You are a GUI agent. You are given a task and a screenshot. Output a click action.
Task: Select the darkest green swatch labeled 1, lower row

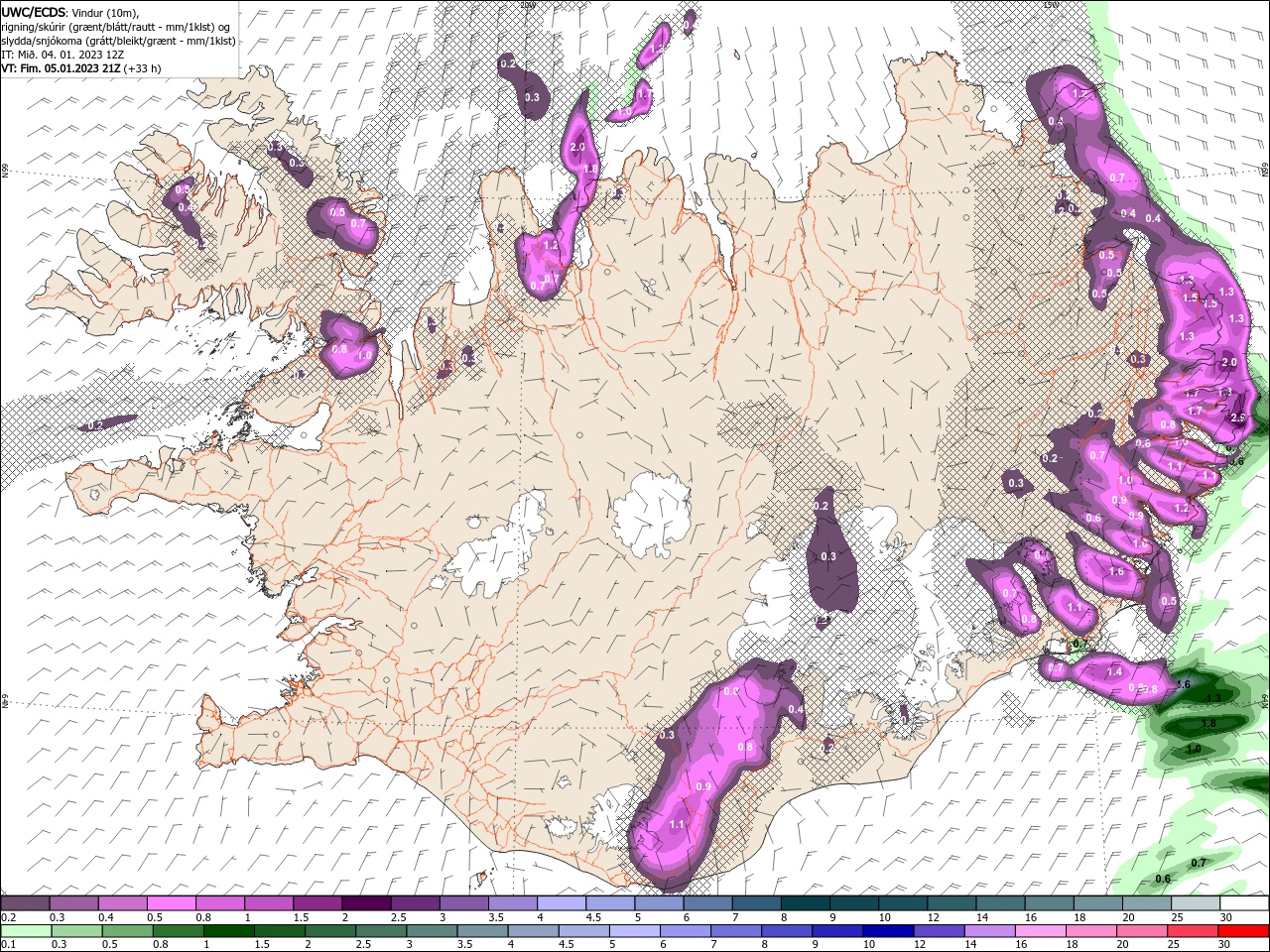point(228,931)
